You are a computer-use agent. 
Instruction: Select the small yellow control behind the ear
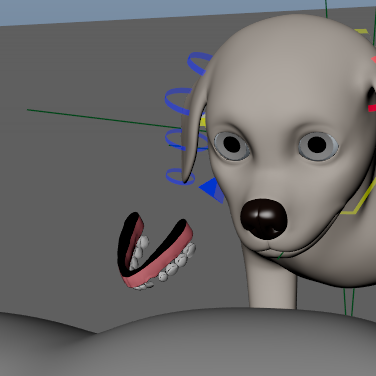coord(203,121)
